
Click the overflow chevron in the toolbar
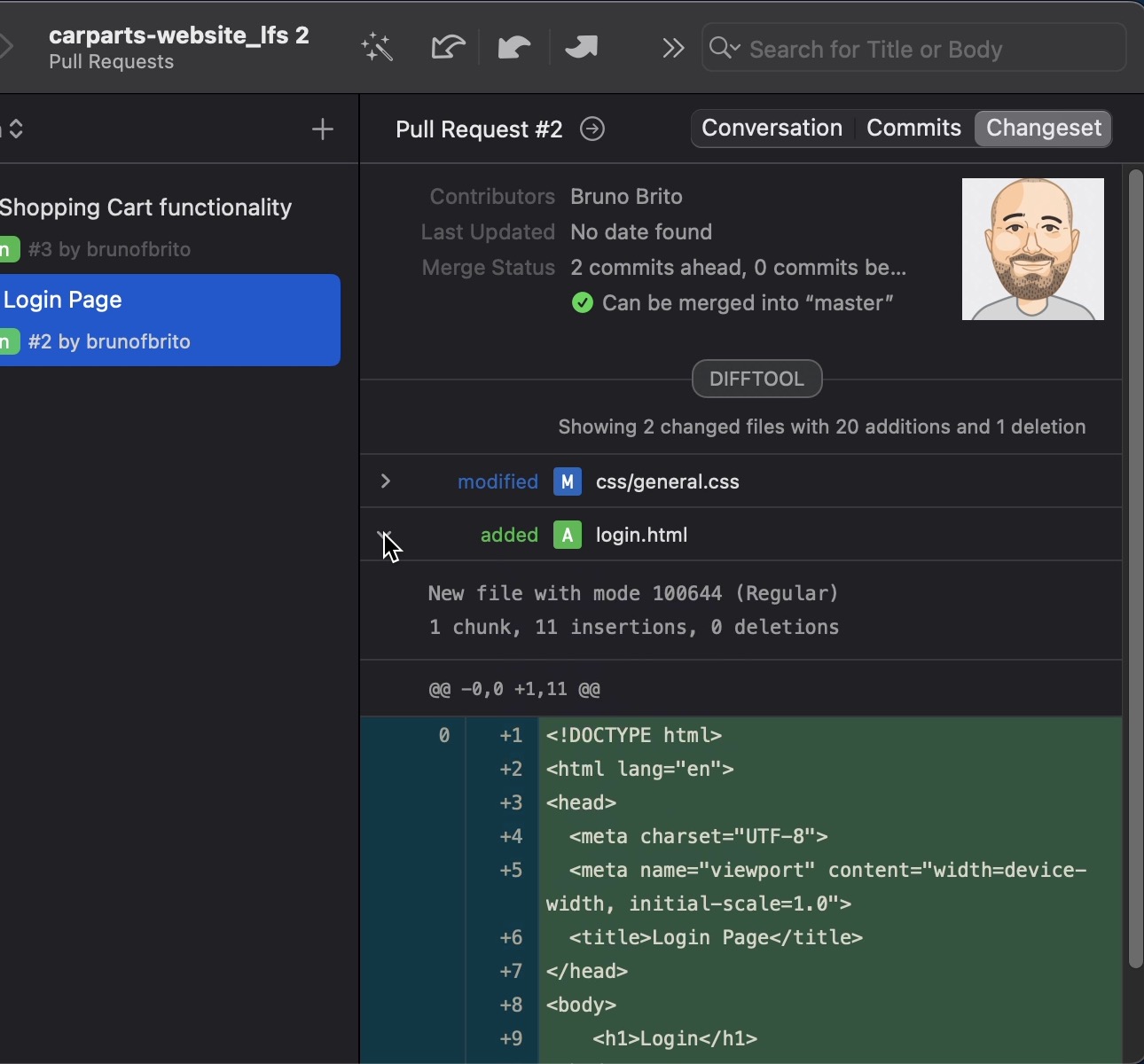click(x=673, y=48)
